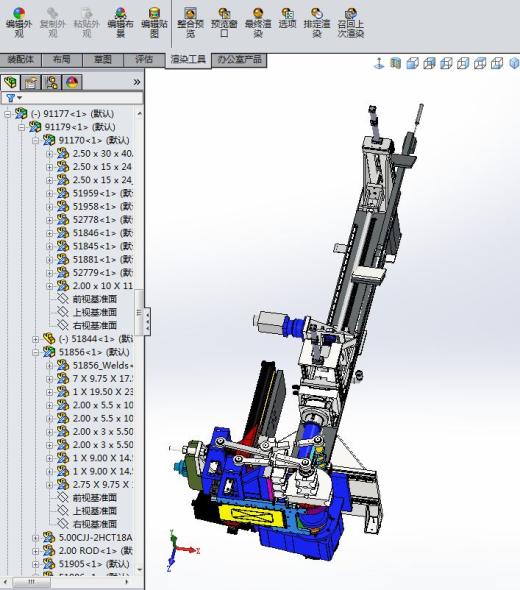The image size is (520, 590).
Task: Switch to the DisplayManager color-ball tab
Action: (x=71, y=82)
